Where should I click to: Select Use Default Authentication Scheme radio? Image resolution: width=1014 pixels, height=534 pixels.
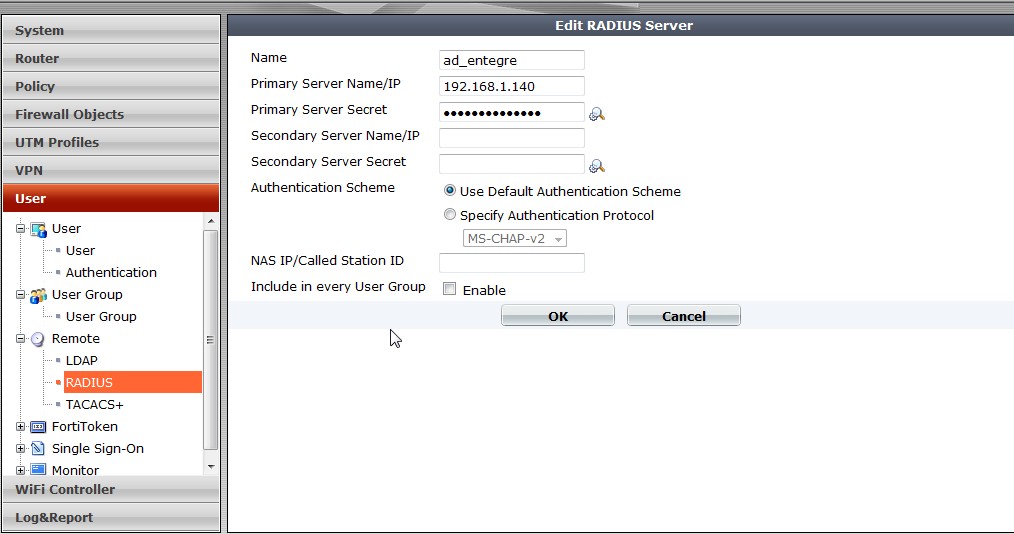pyautogui.click(x=450, y=191)
